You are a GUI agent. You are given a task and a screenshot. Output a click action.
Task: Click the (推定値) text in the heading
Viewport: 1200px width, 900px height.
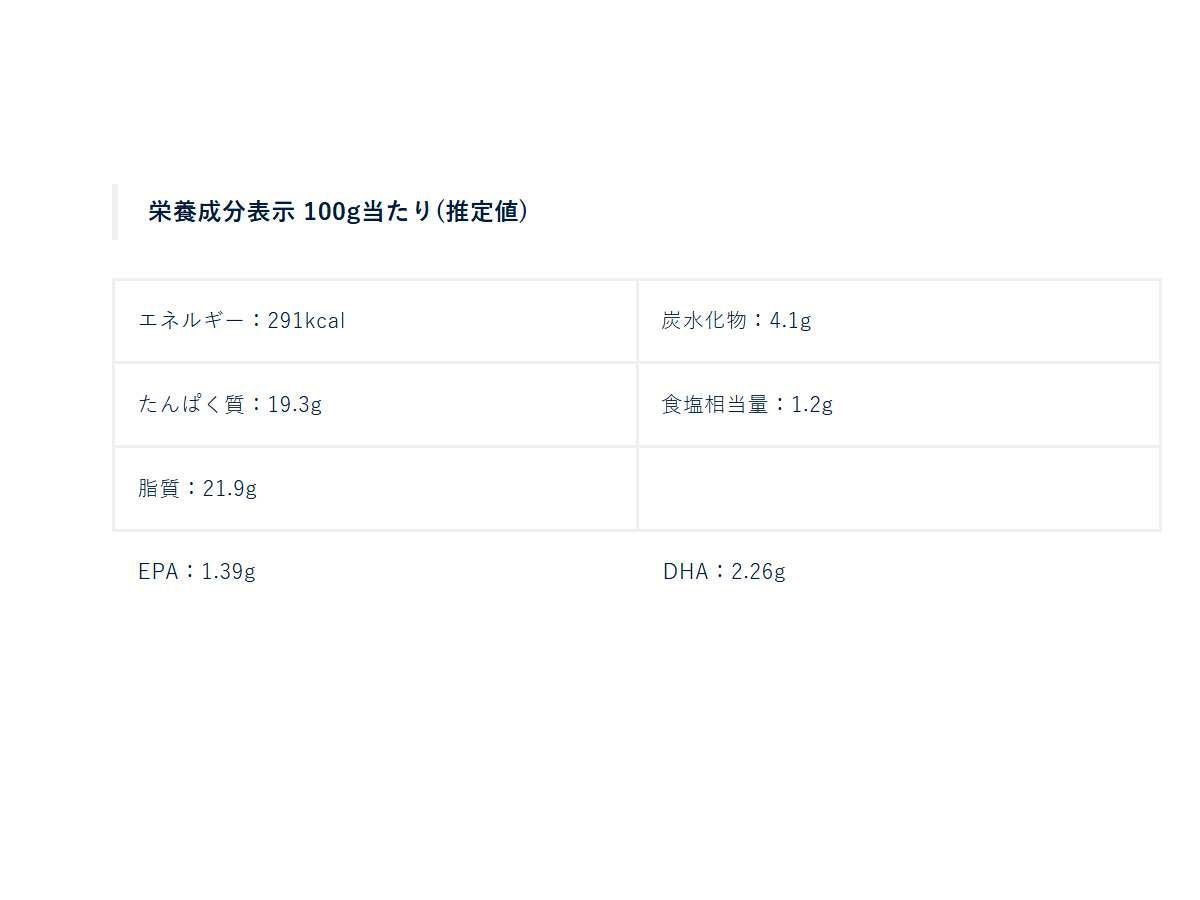482,212
